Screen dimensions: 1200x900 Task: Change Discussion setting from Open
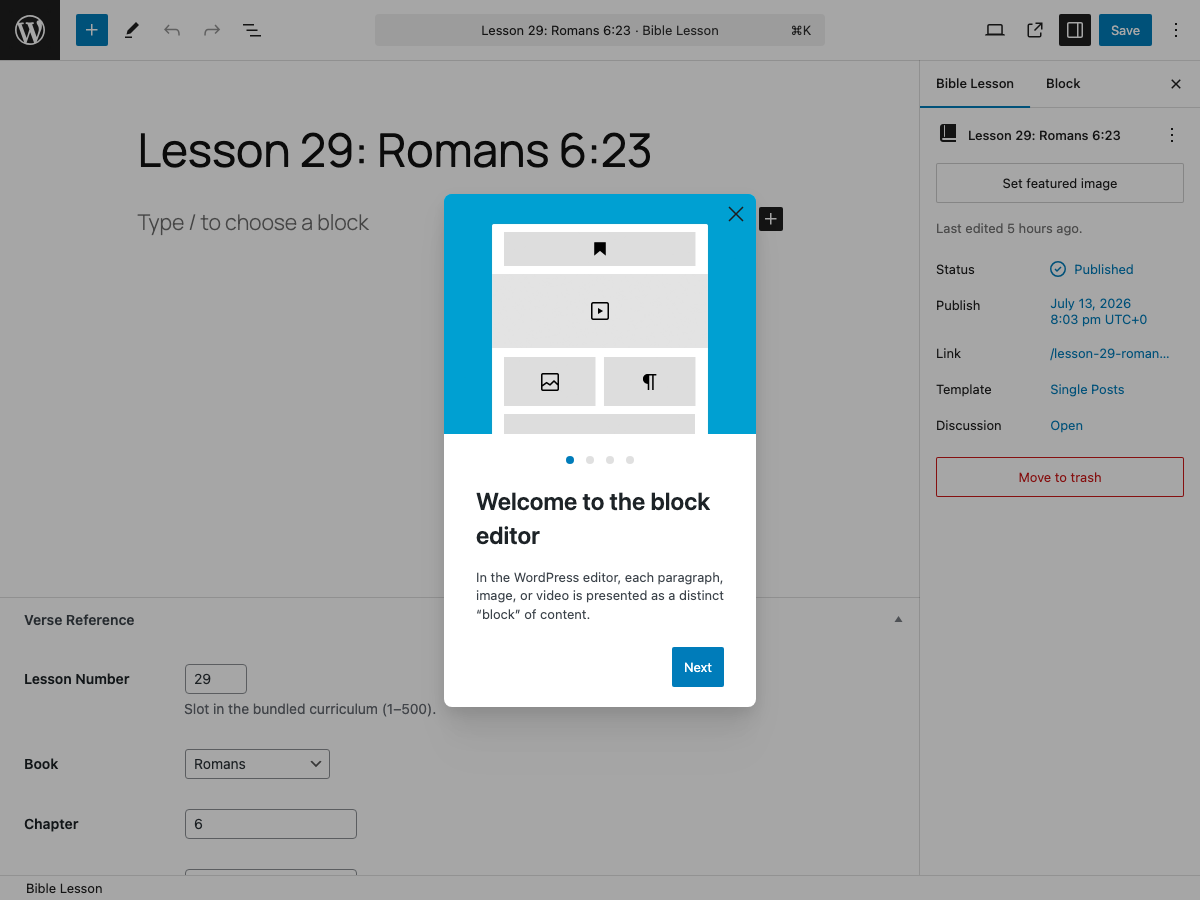click(x=1066, y=425)
